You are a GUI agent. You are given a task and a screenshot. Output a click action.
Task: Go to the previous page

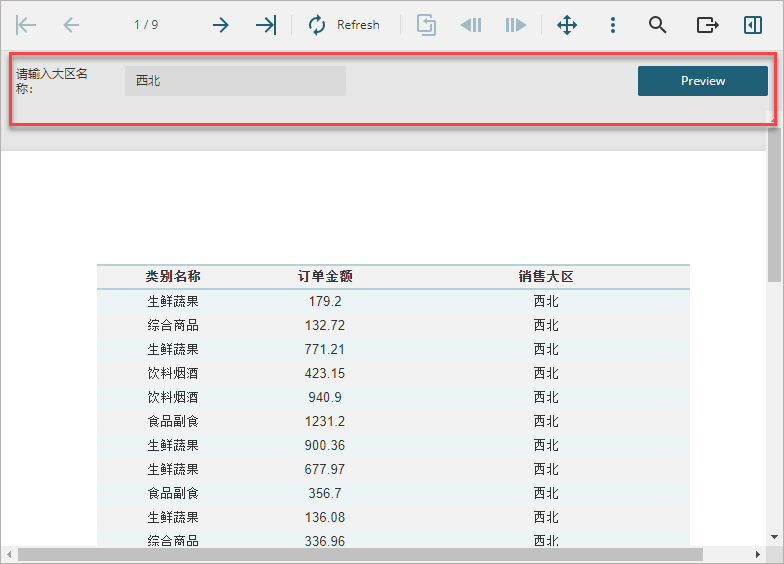[71, 25]
